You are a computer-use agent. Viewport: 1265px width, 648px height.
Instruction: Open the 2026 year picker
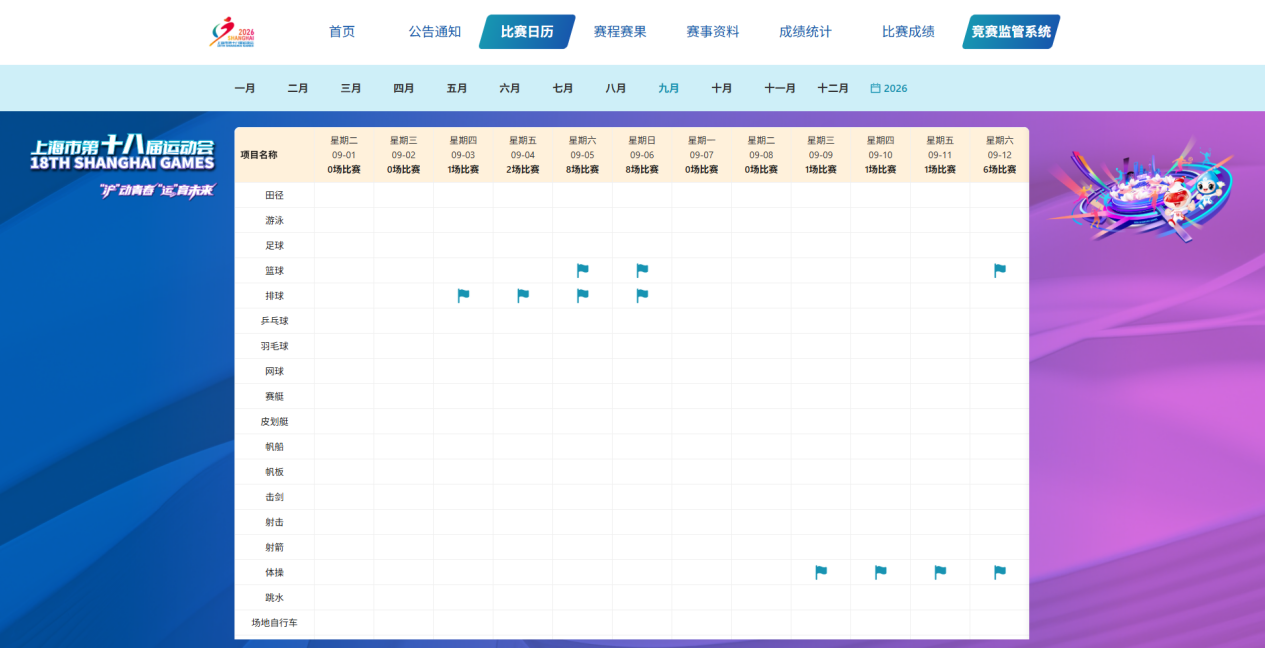[889, 88]
